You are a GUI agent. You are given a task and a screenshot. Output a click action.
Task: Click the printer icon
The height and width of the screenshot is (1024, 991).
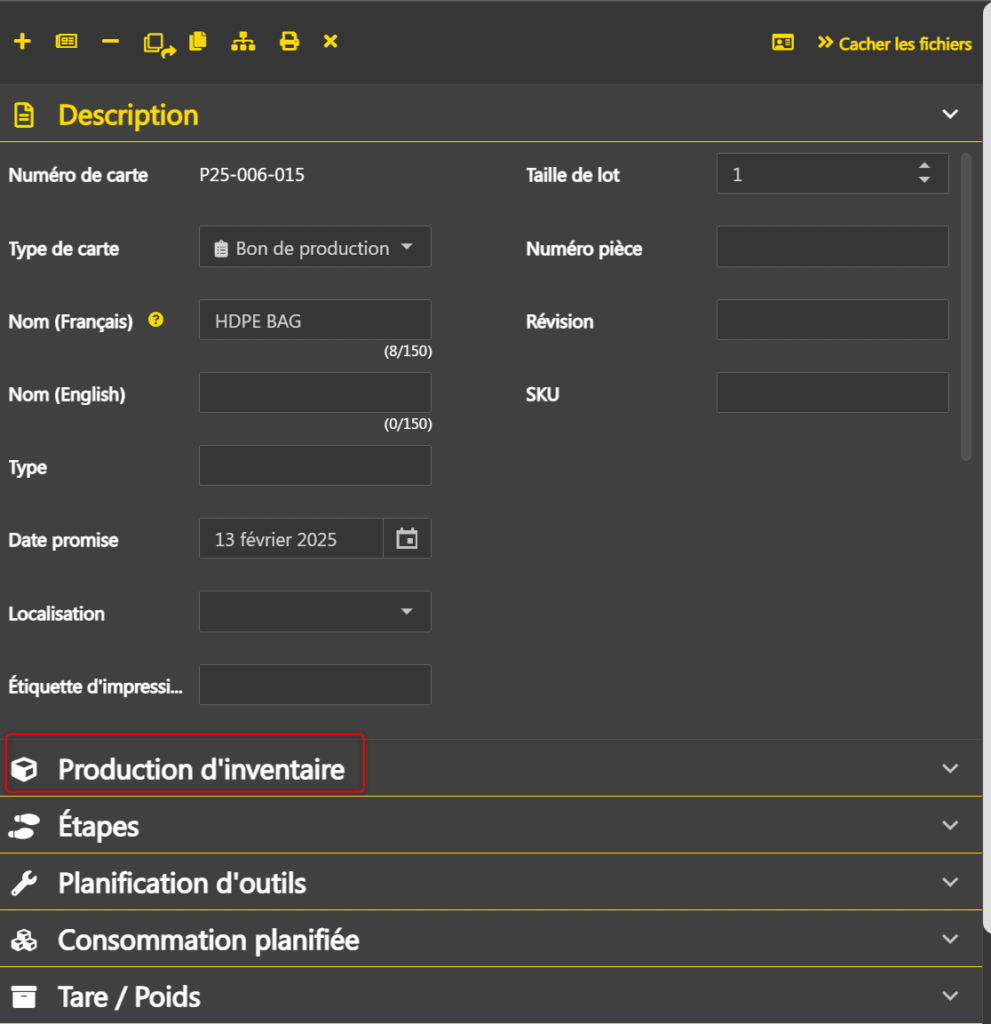[x=289, y=42]
